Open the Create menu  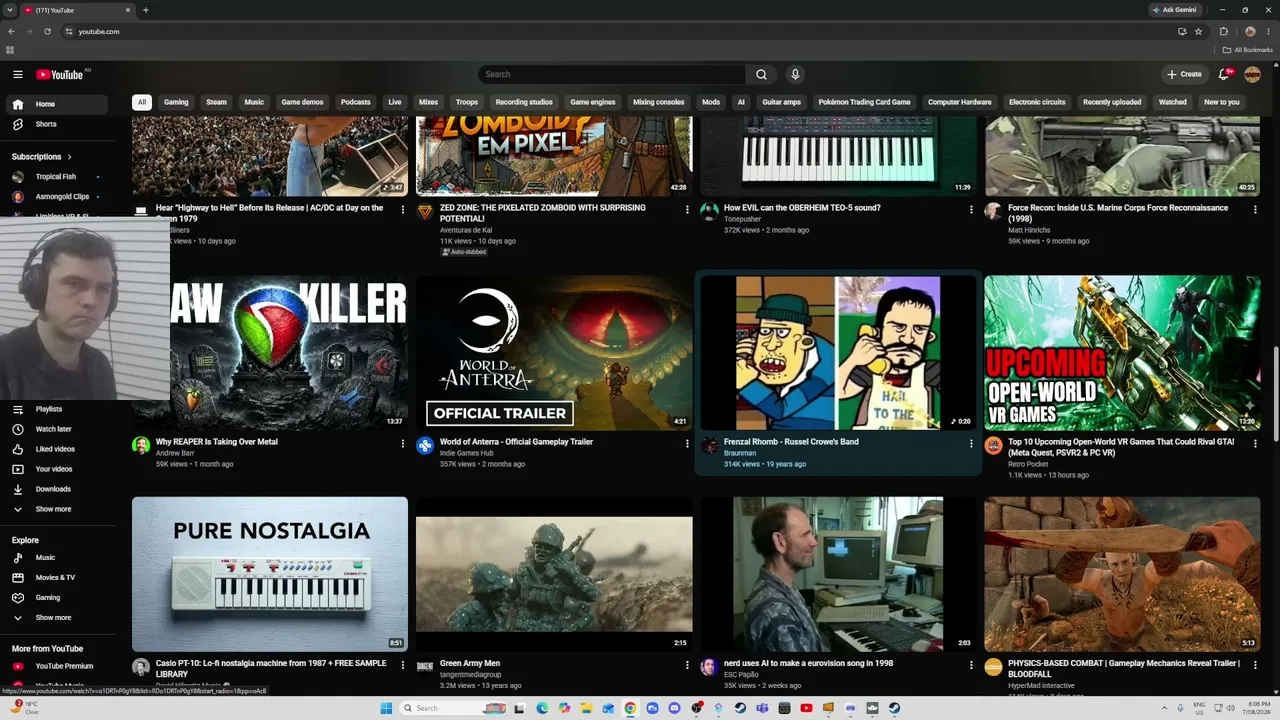click(1184, 74)
